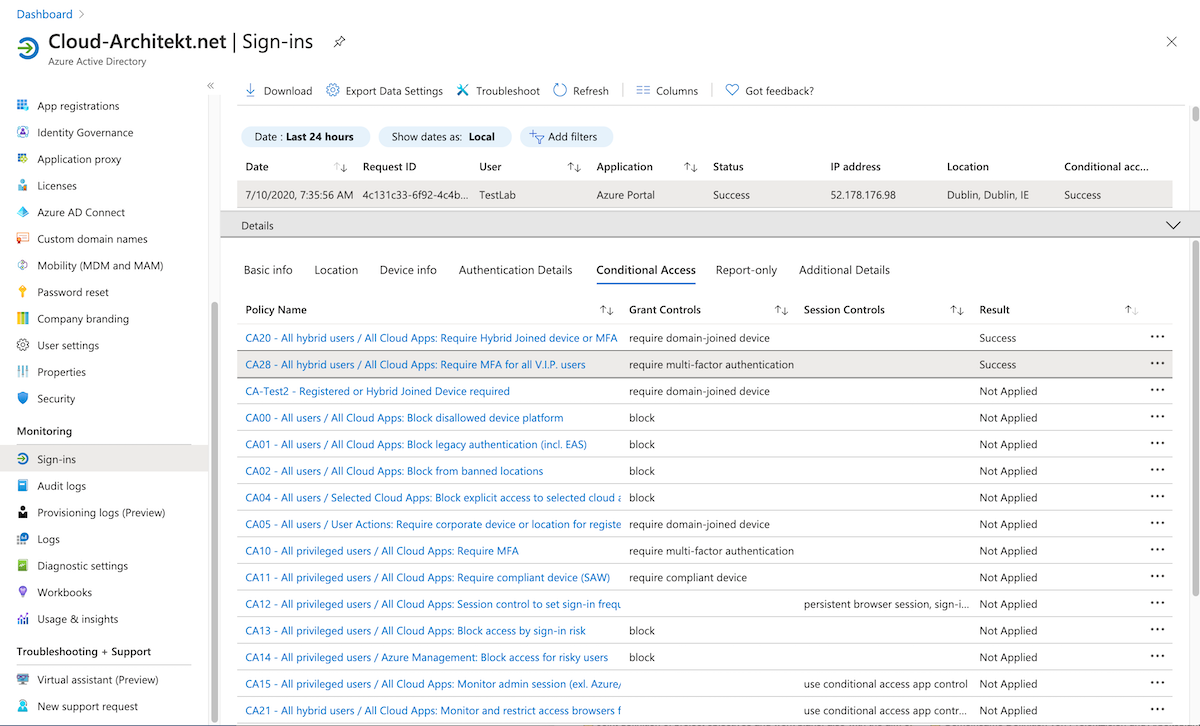The width and height of the screenshot is (1200, 726).
Task: Click the Mobility (MDM and MAM) icon
Action: coord(23,265)
